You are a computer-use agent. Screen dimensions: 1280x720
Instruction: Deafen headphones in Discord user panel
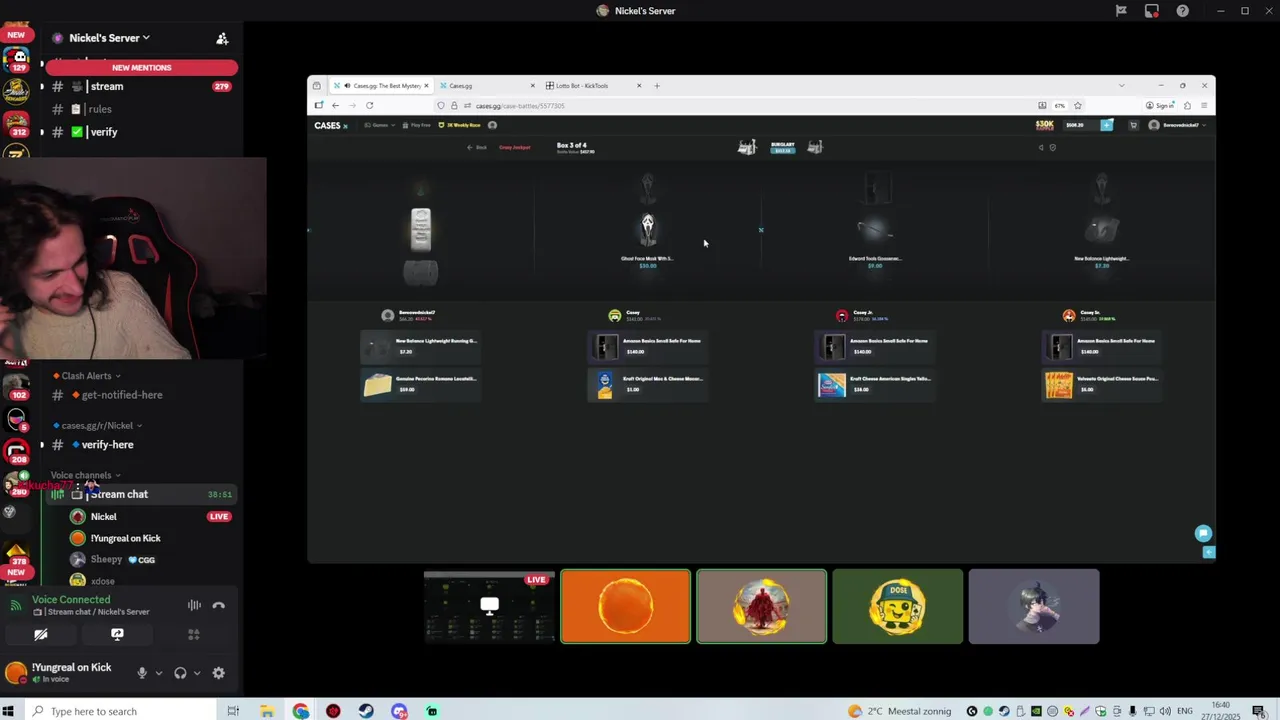point(180,673)
